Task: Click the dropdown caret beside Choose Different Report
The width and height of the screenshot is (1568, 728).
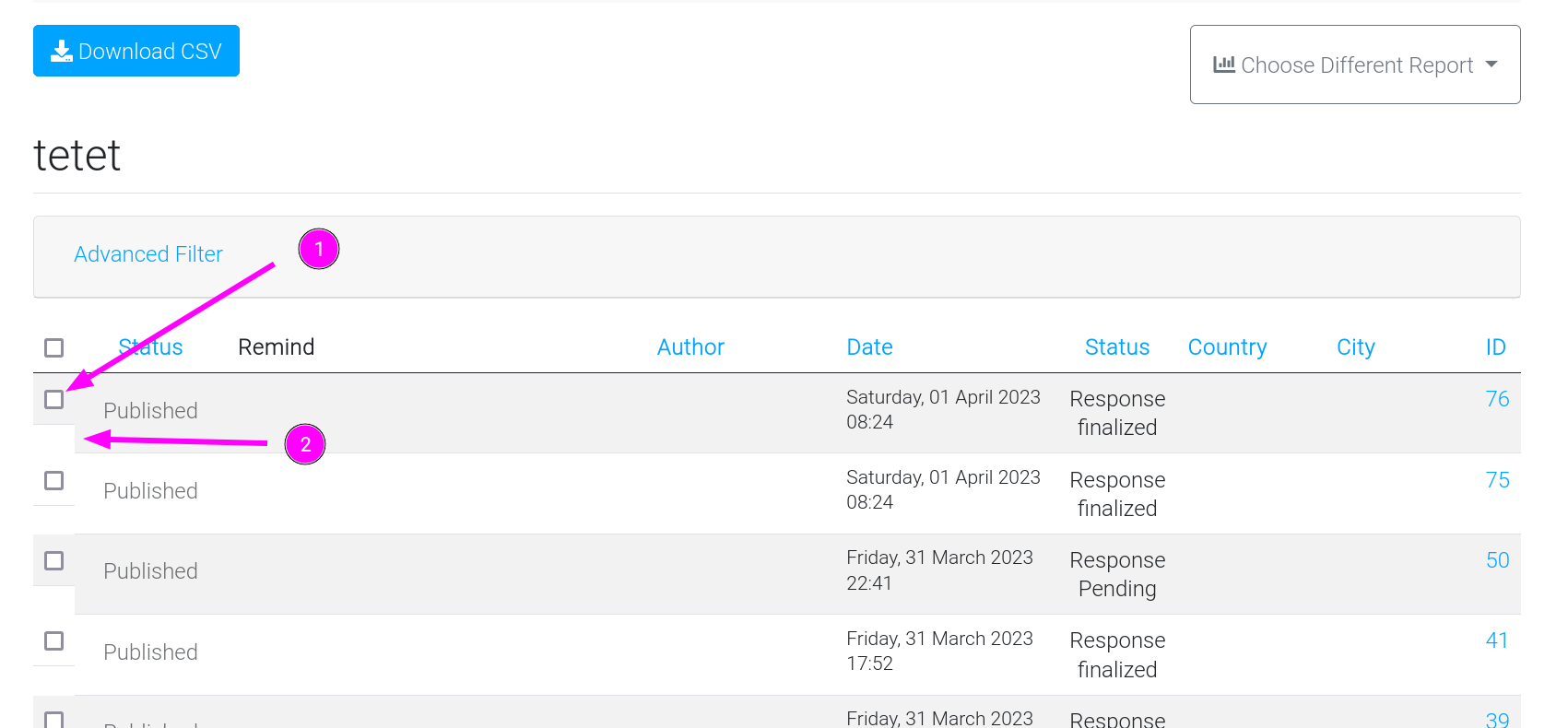Action: tap(1491, 65)
